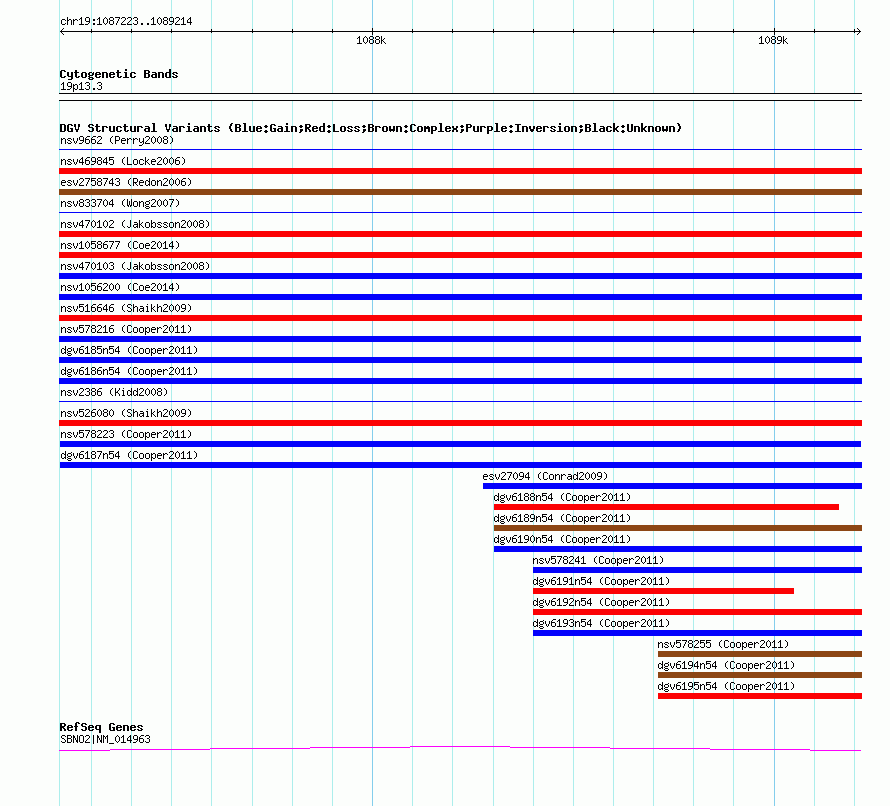Click the red dgv6188n54 (Cooper2011) bar
The image size is (890, 806).
pyautogui.click(x=666, y=507)
